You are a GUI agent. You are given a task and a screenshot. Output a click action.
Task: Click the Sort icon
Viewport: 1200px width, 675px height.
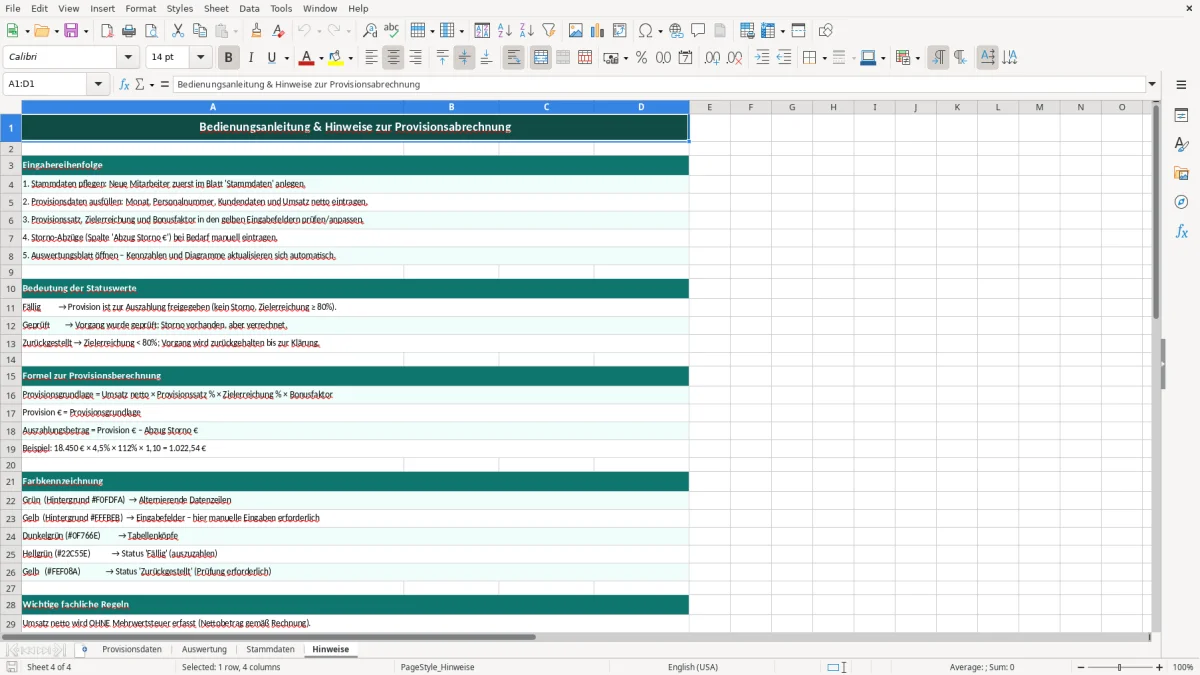pos(483,31)
